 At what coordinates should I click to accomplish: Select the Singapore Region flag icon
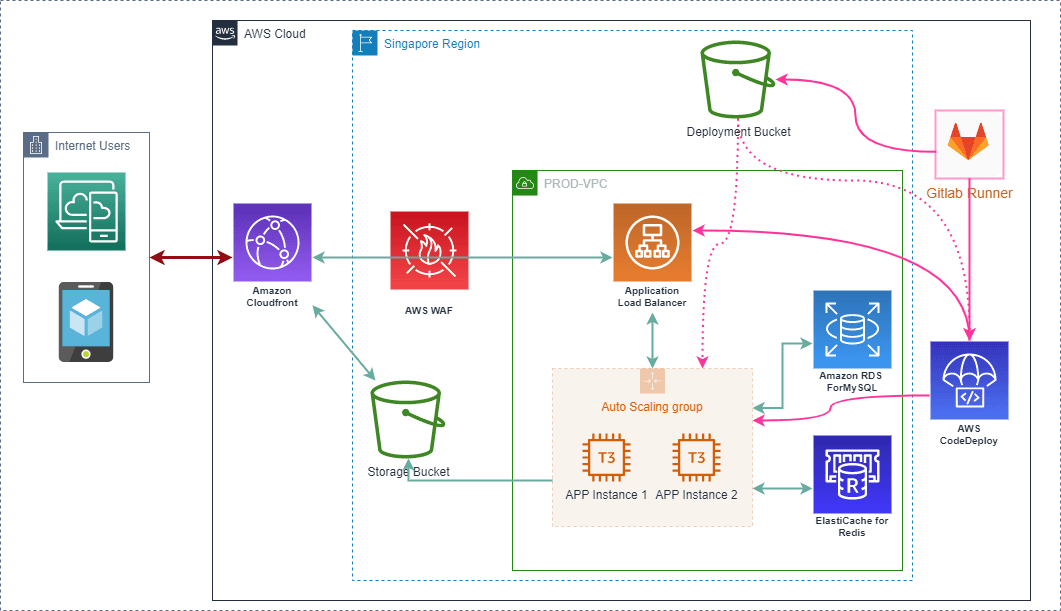365,43
